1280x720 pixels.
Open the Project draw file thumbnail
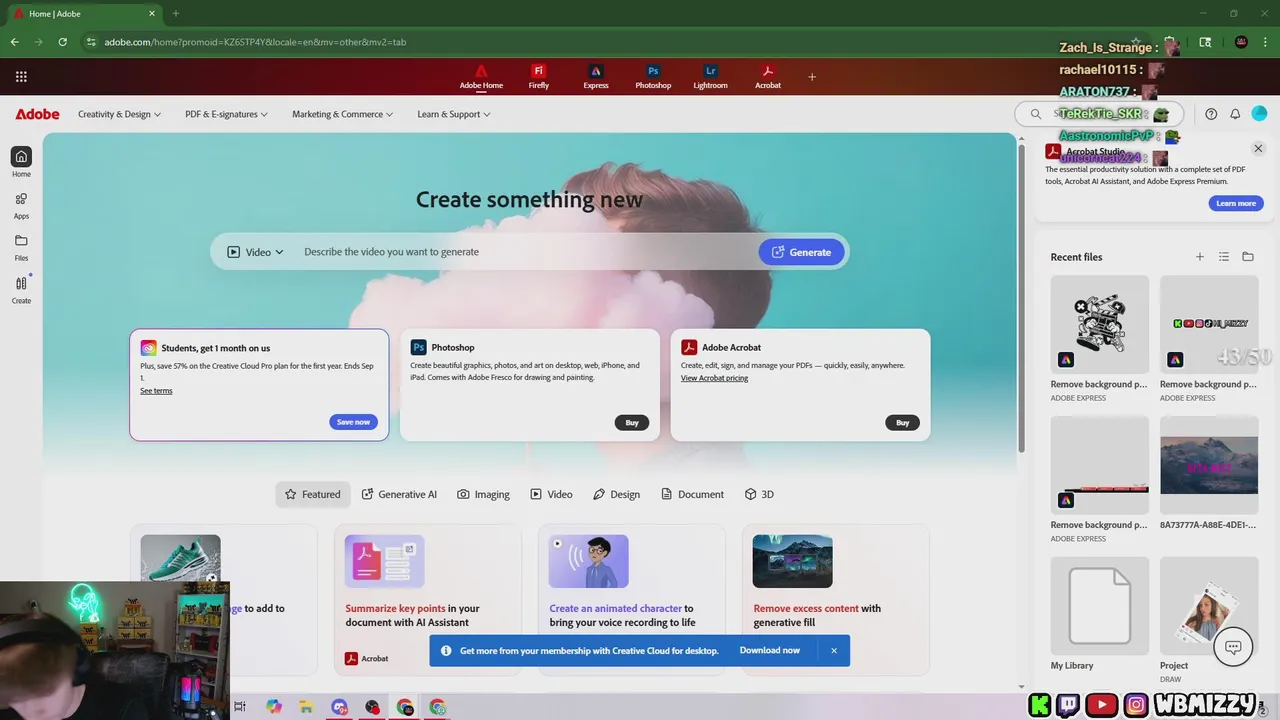click(x=1209, y=605)
